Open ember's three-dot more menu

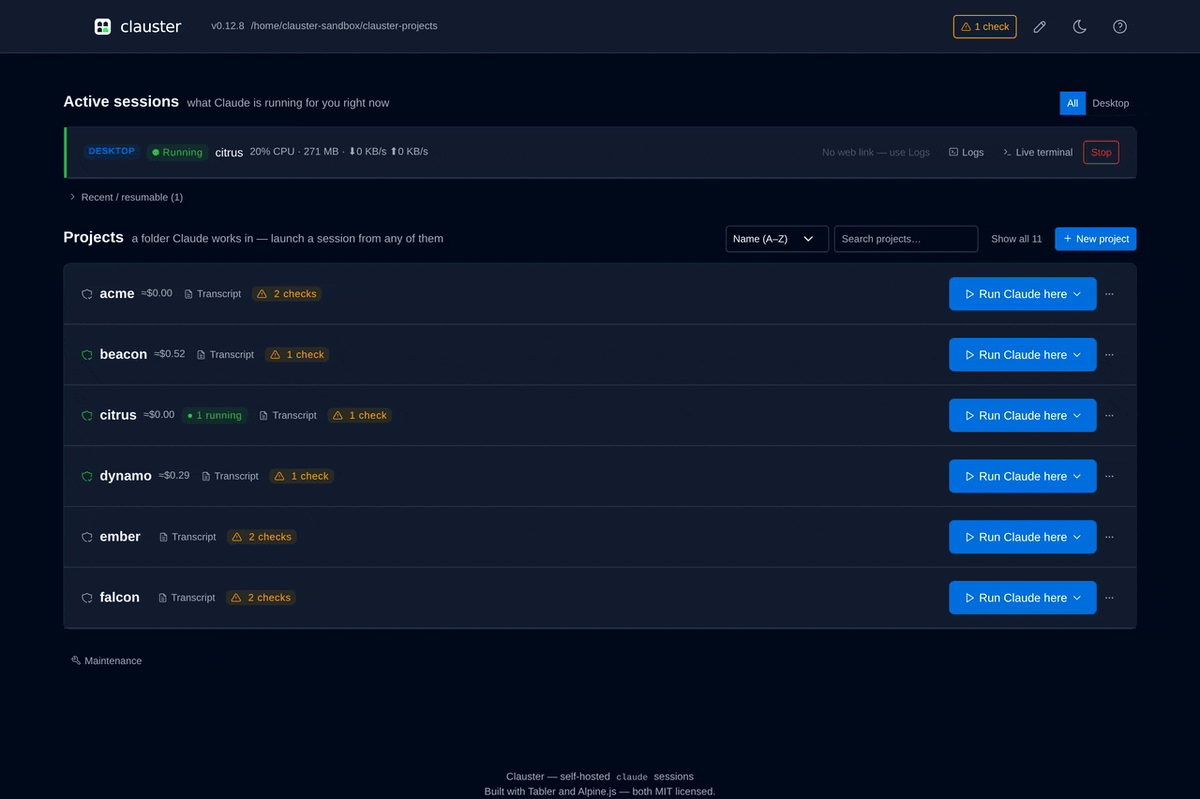click(1110, 537)
